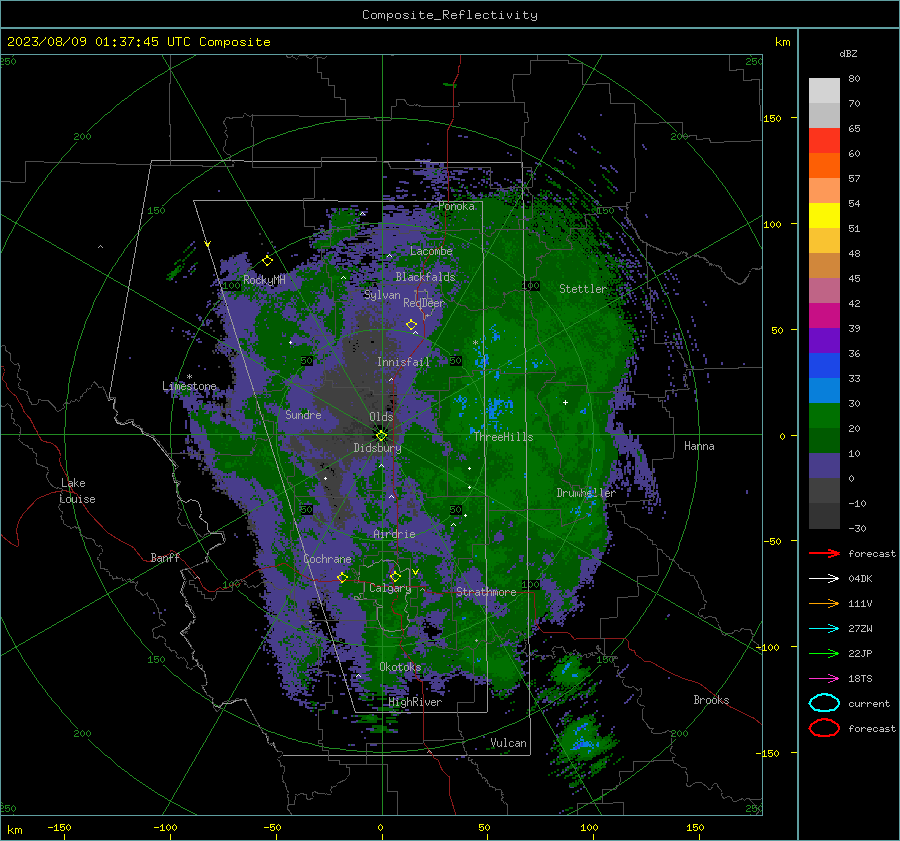Select the red 60-65 dBZ color swatch
The image size is (900, 841).
[x=824, y=141]
